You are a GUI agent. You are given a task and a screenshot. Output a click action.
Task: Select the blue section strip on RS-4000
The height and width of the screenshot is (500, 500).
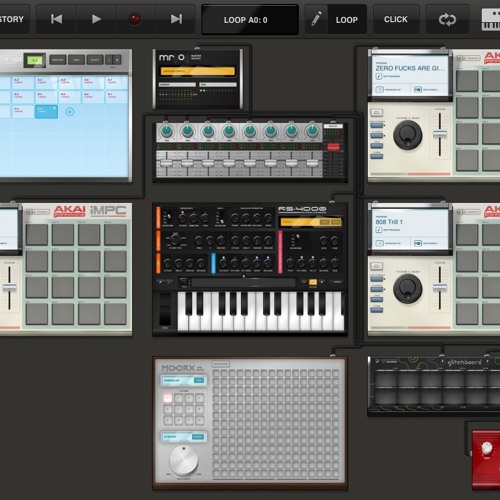[x=213, y=263]
